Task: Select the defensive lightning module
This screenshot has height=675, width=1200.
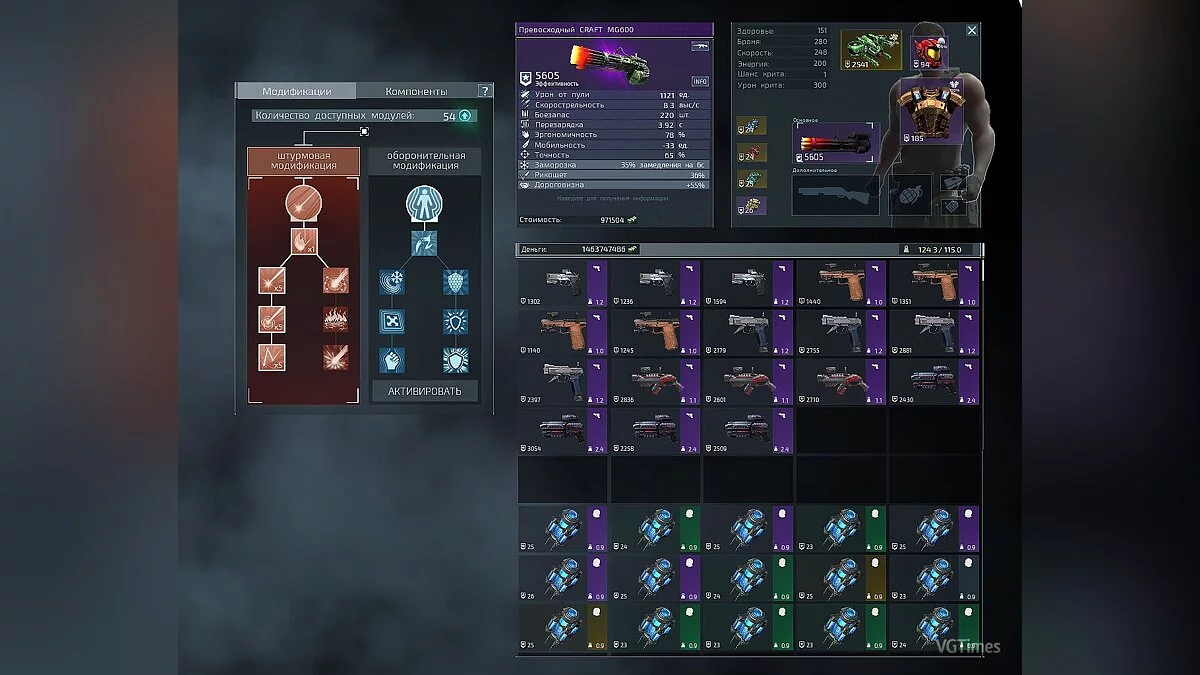Action: click(x=424, y=242)
